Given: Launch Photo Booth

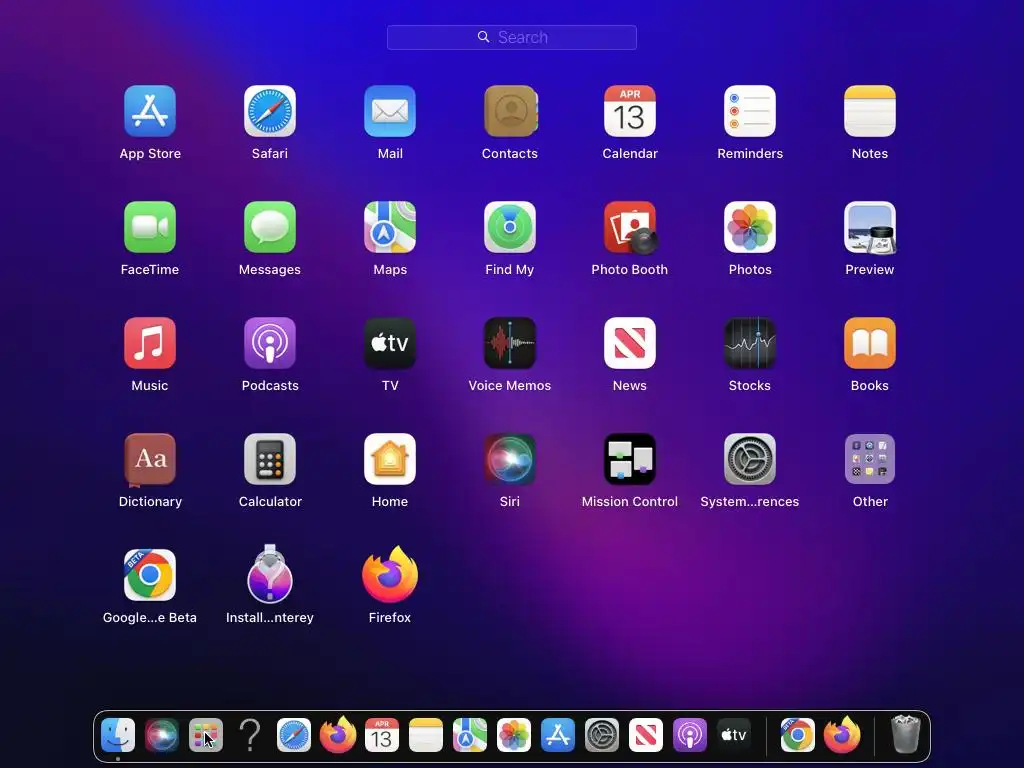Looking at the screenshot, I should point(630,227).
